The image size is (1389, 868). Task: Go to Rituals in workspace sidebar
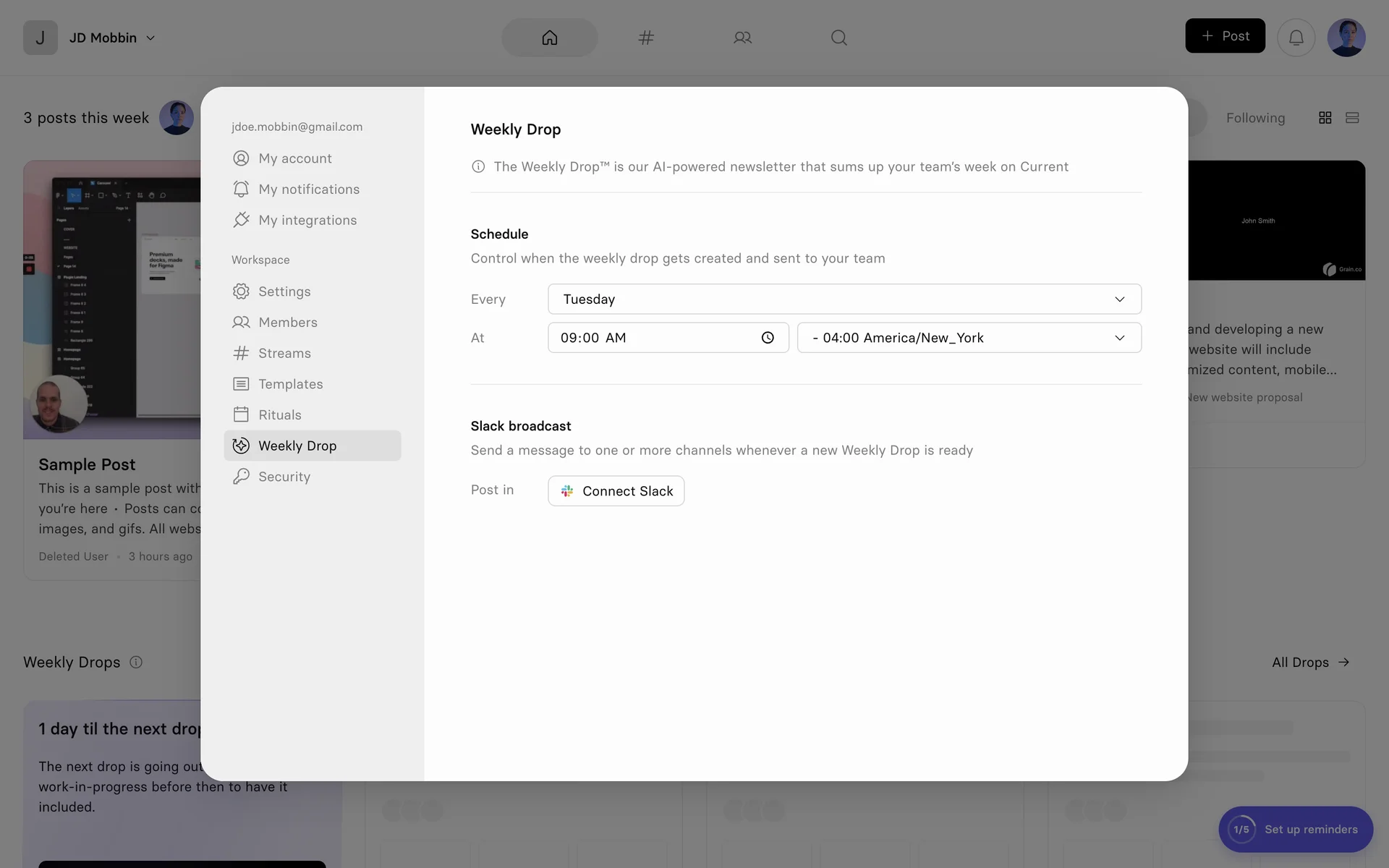click(x=280, y=415)
